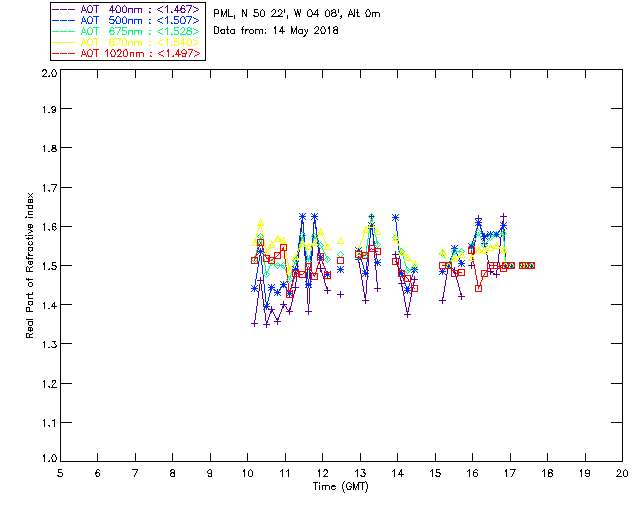Viewport: 640px width, 512px height.
Task: Click the 1.1 y-axis label
Action: point(49,423)
